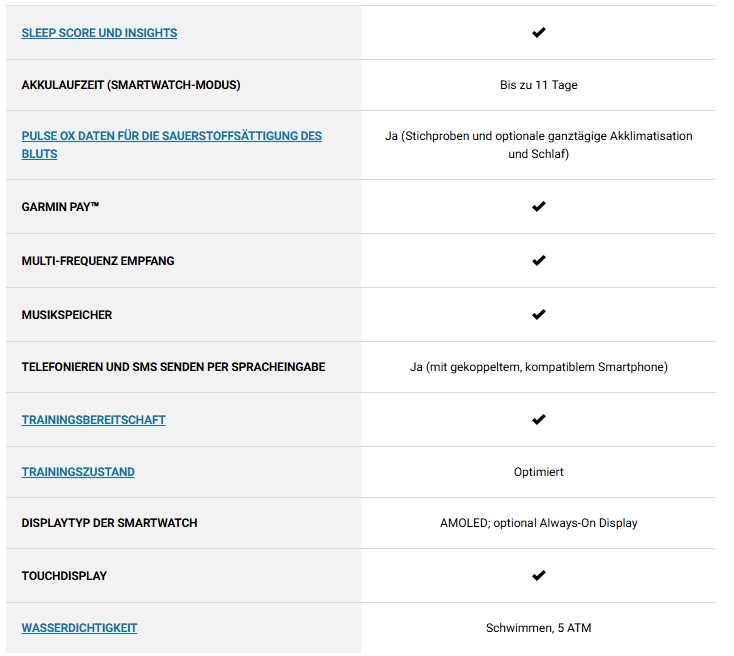
Task: Click the Displaytyp der Smartwatch label
Action: click(109, 523)
